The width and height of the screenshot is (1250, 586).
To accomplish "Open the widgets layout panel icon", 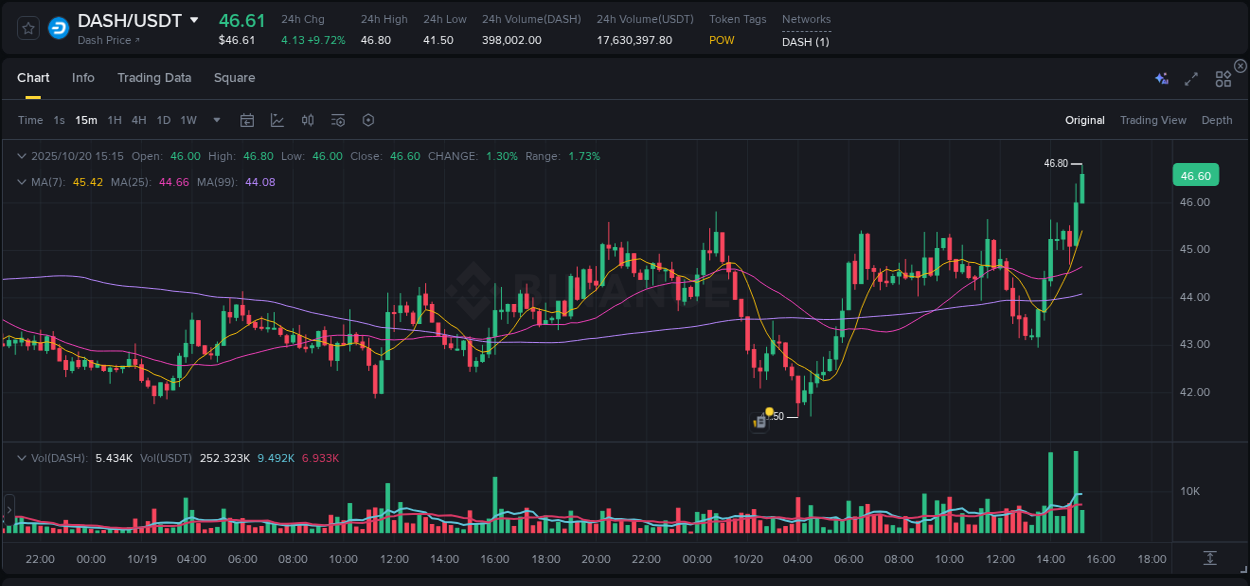I will pos(1223,77).
